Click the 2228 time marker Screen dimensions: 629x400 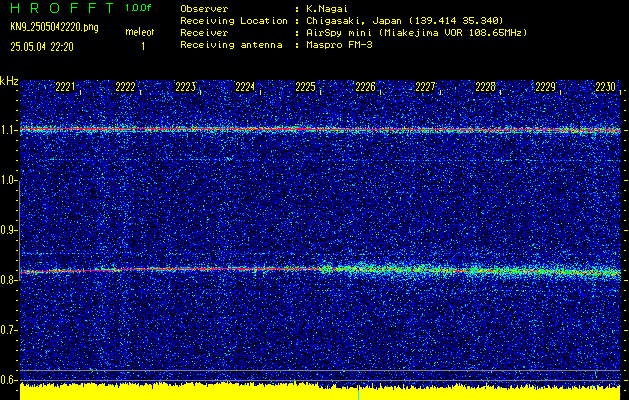coord(485,87)
